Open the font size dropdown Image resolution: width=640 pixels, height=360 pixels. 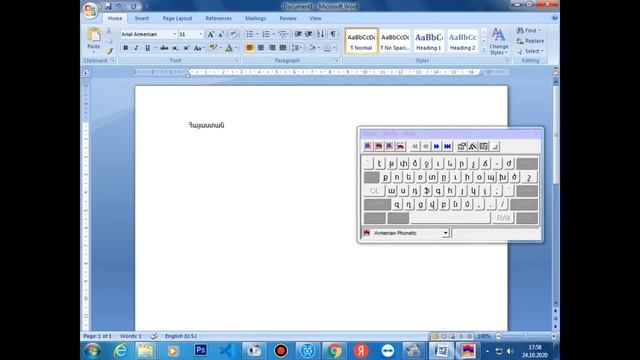click(x=200, y=34)
